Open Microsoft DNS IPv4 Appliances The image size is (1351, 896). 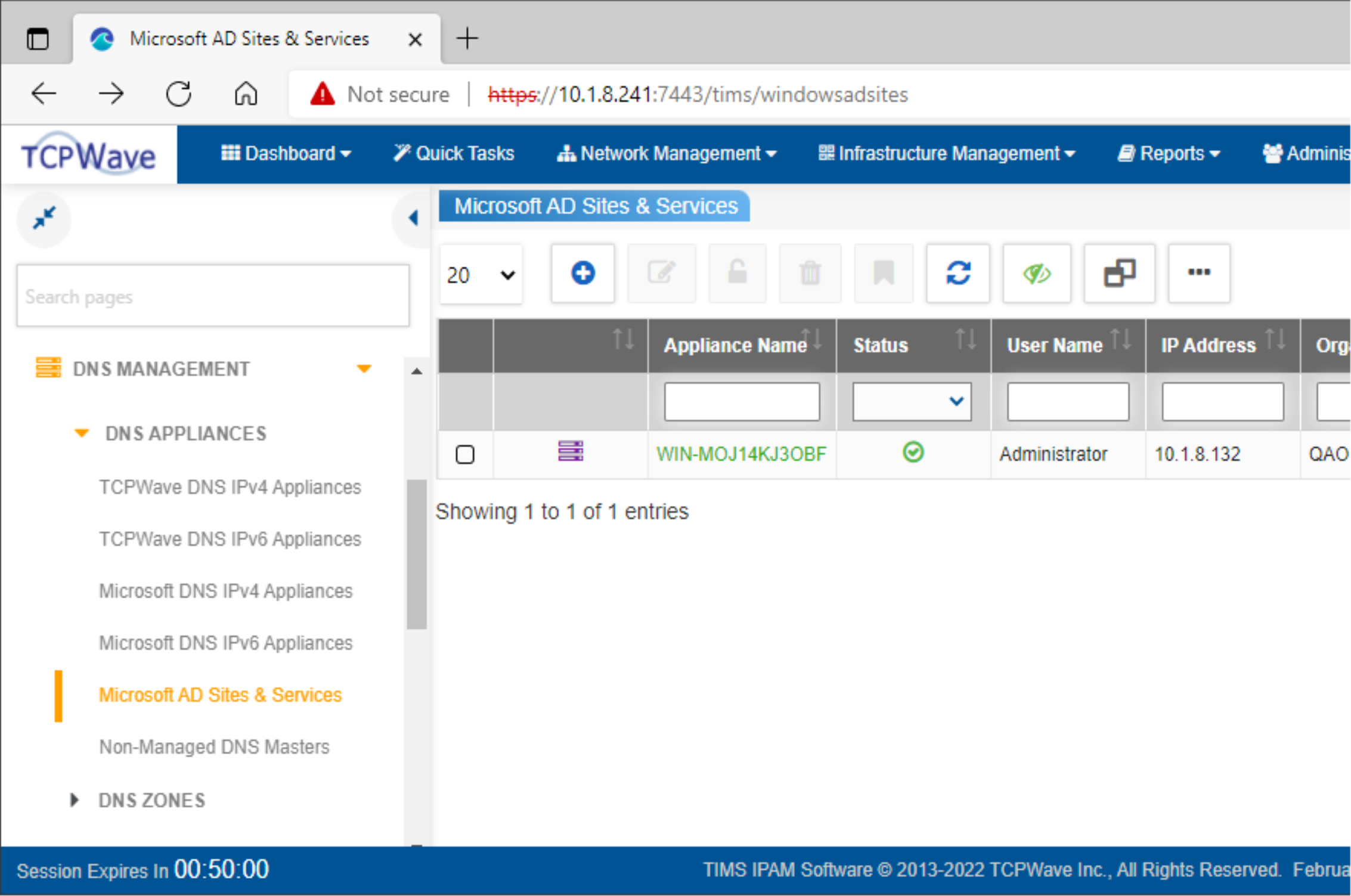(x=226, y=591)
